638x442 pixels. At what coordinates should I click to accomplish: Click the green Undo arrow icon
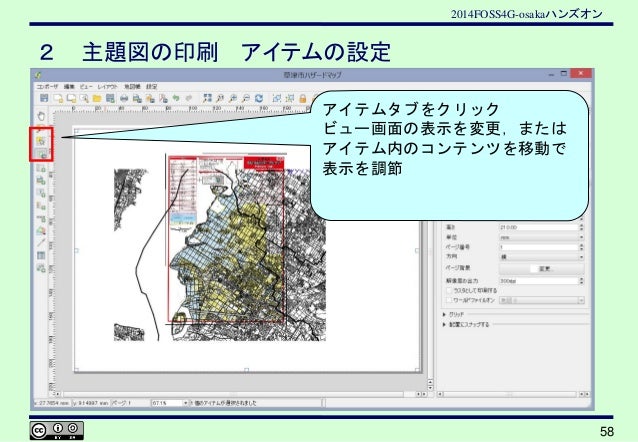[176, 98]
